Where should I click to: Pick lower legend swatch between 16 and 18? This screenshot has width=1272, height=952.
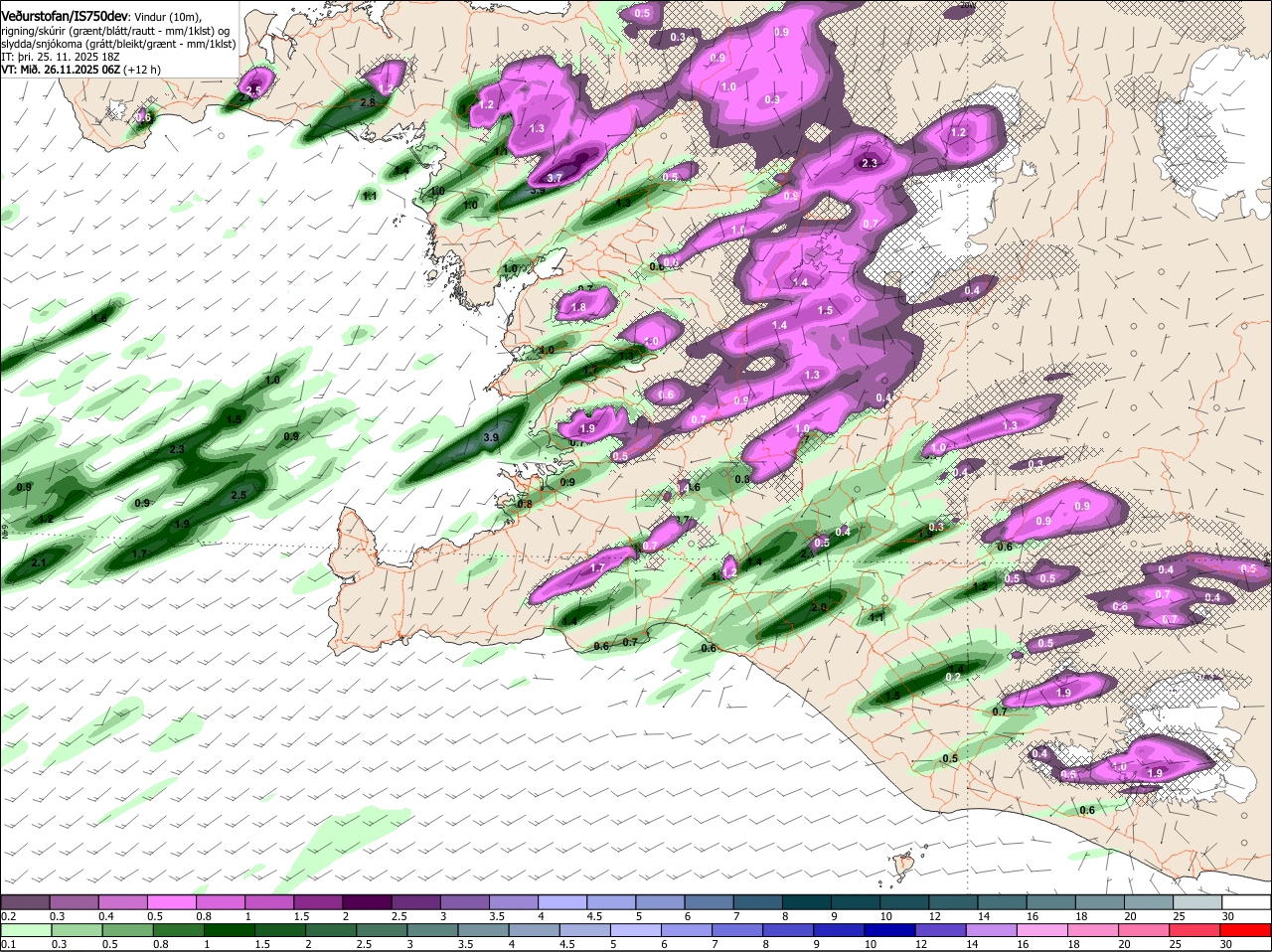[1043, 930]
